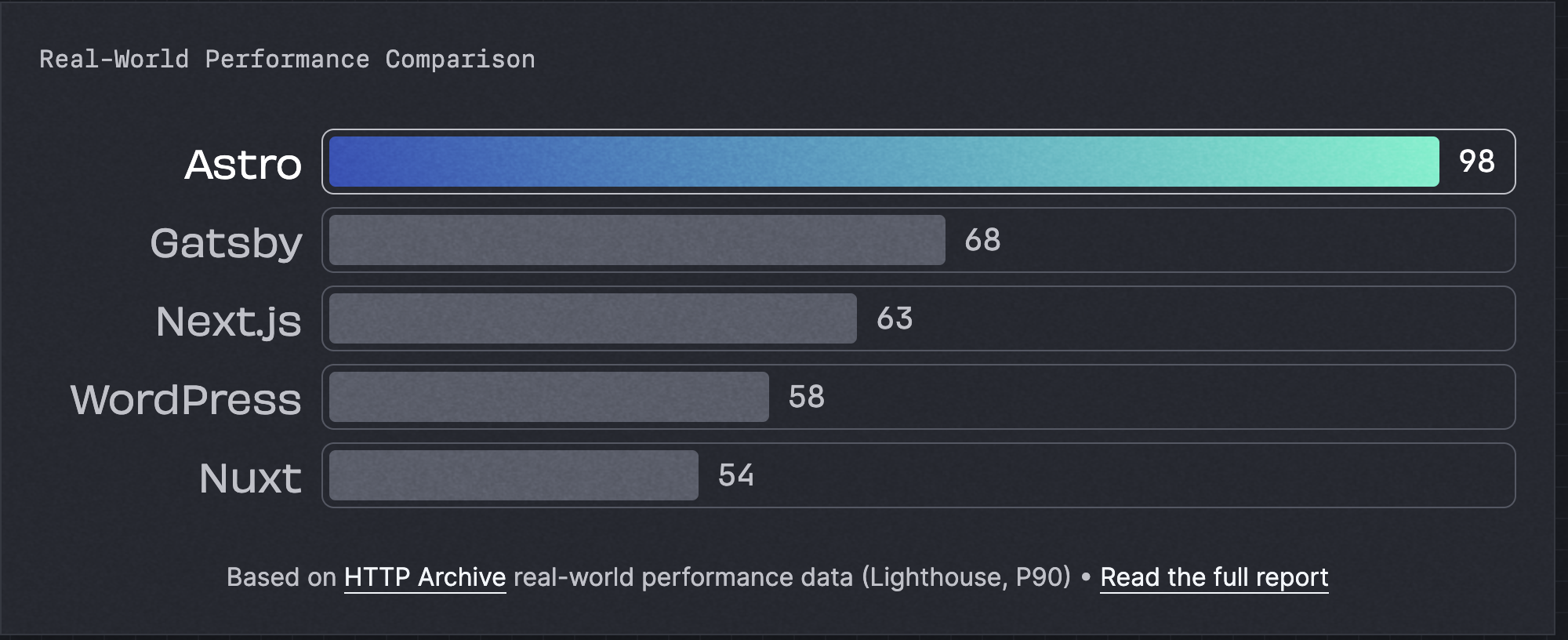Click the Real-World Performance Comparison heading

click(287, 60)
